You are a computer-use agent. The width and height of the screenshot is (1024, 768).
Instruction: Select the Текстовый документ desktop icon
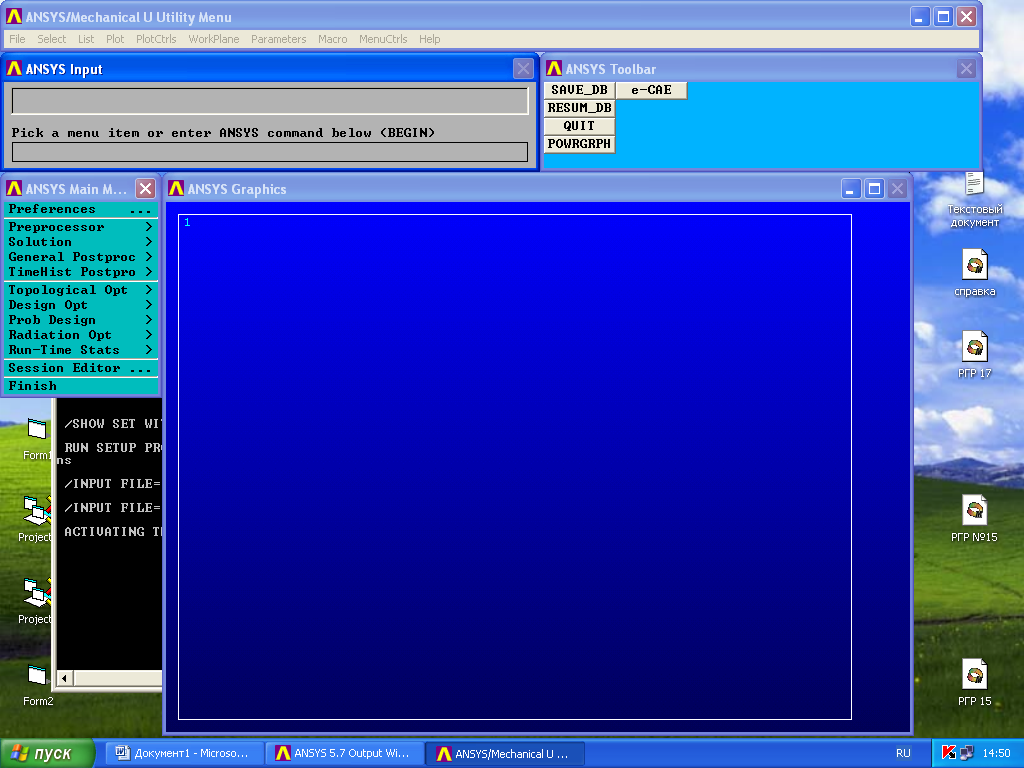coord(974,199)
